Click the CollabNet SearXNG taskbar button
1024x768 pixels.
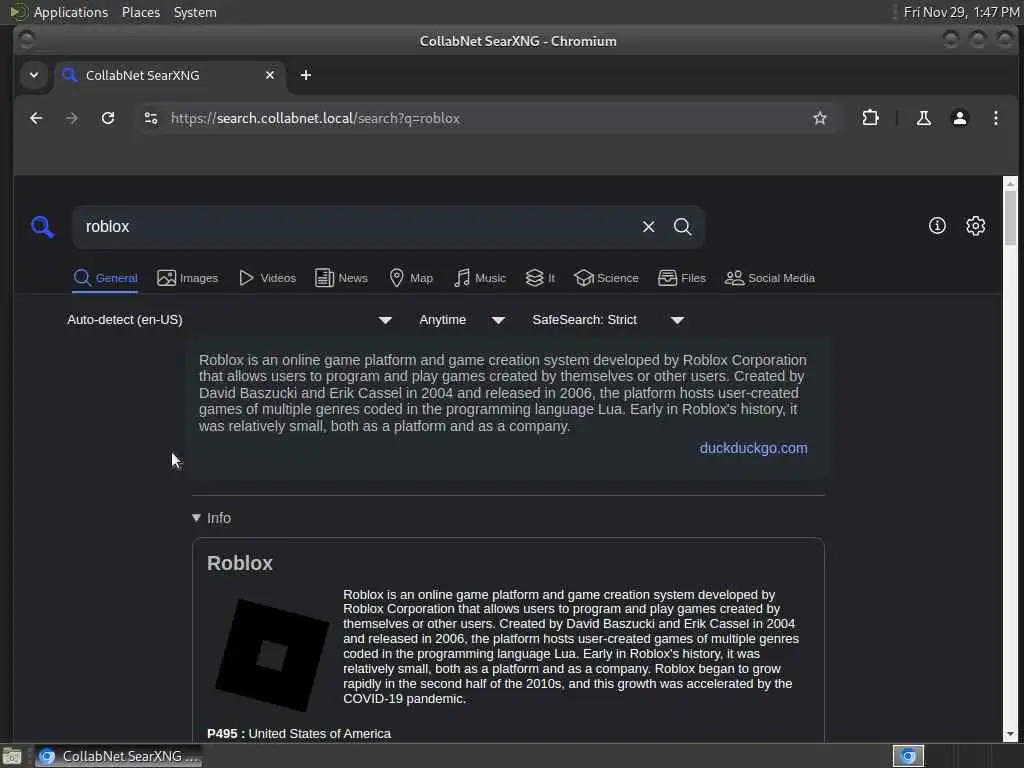coord(118,756)
